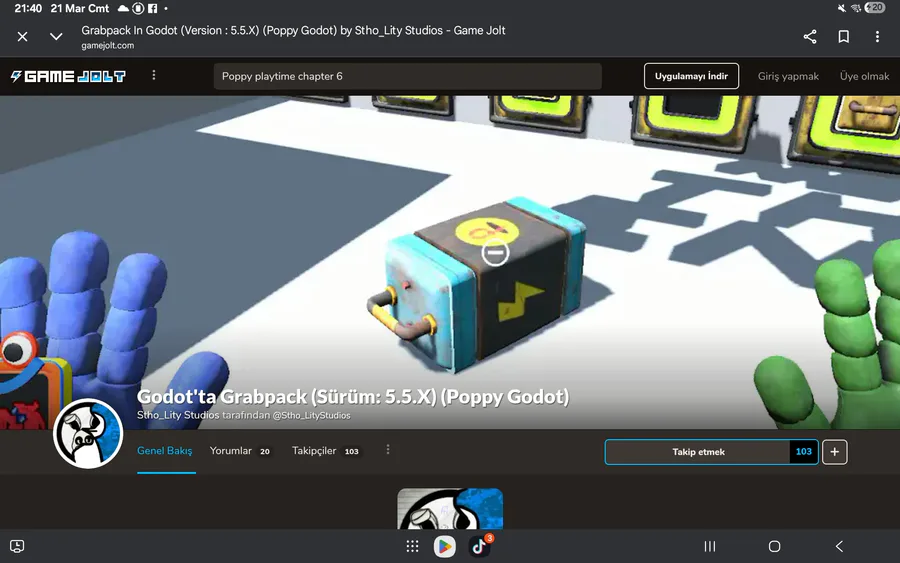Click the plus add-to-collection button
This screenshot has height=563, width=900.
coord(835,452)
